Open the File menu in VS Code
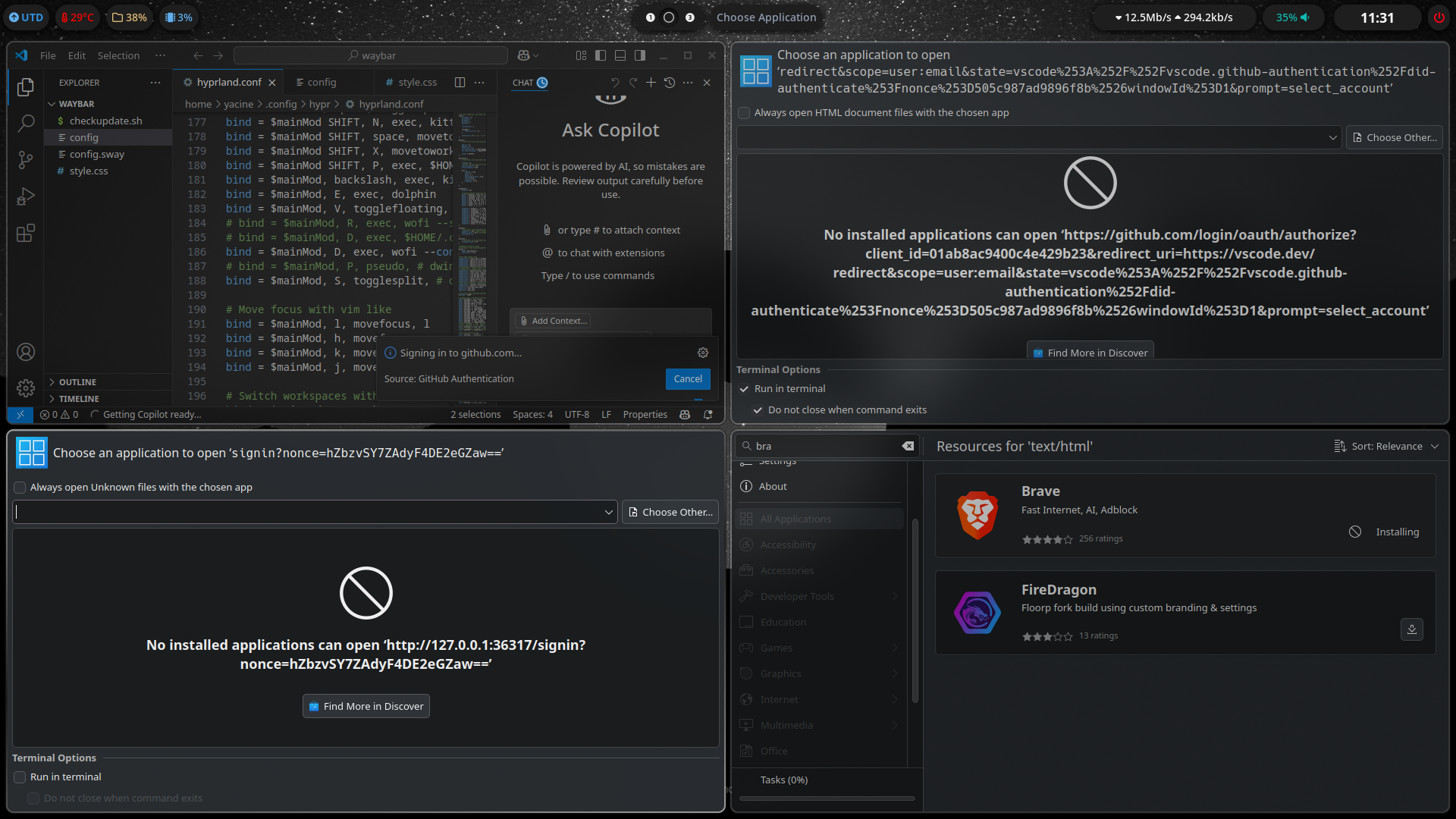1456x819 pixels. point(48,55)
